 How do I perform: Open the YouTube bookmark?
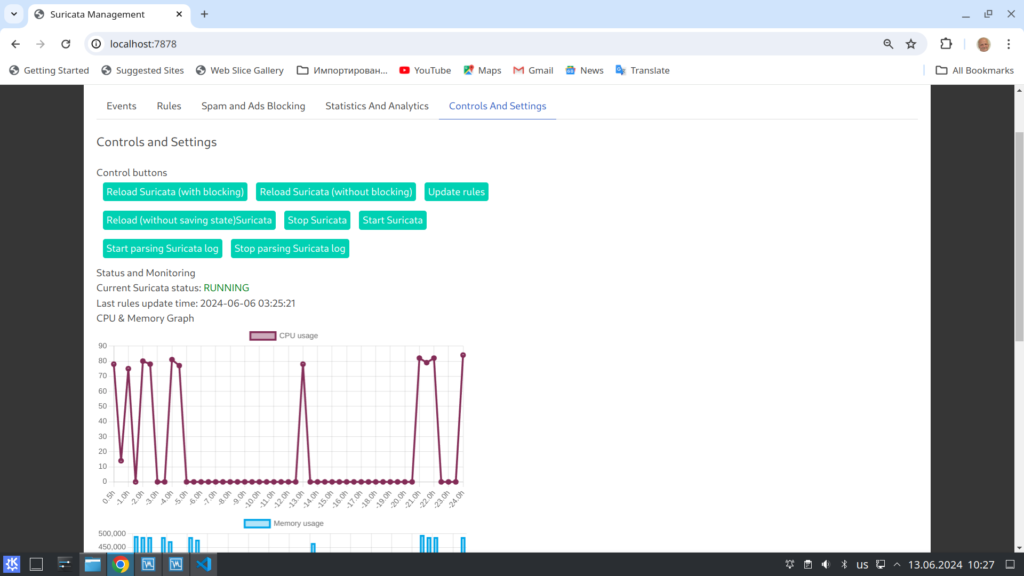tap(425, 71)
